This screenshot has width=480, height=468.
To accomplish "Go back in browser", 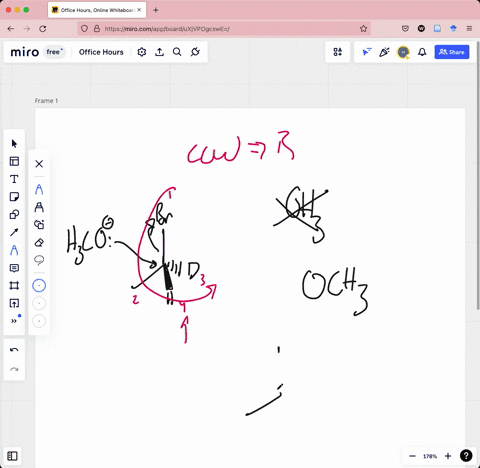I will point(11,29).
